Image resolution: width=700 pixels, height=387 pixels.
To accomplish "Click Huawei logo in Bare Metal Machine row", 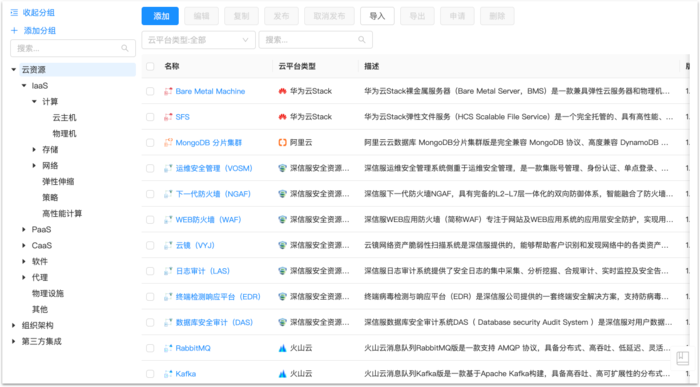I will (282, 91).
